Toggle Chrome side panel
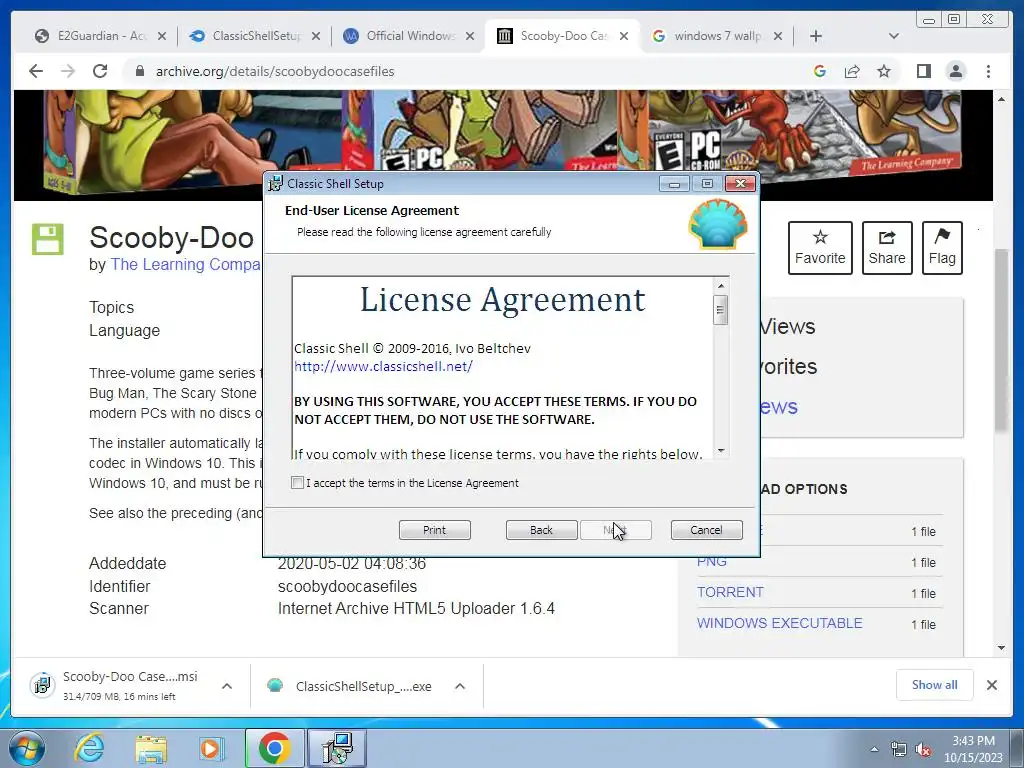1024x768 pixels. (923, 71)
